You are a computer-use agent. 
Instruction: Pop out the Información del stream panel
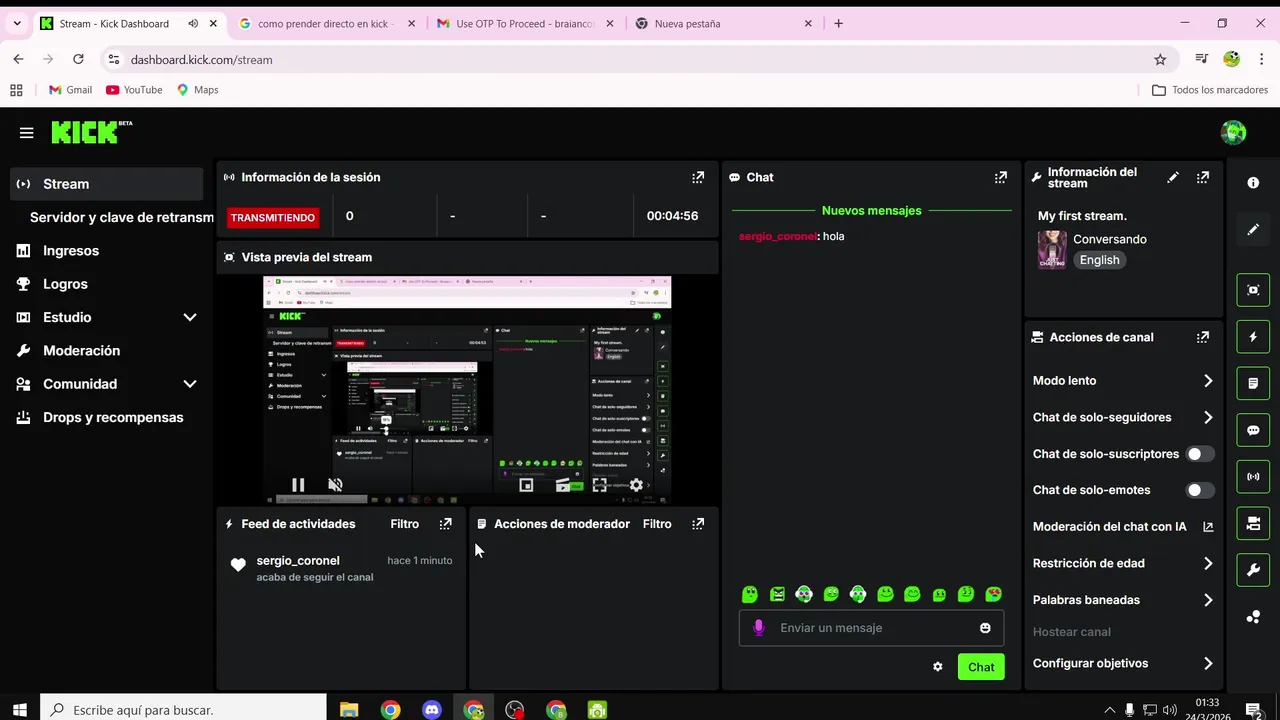point(1203,177)
